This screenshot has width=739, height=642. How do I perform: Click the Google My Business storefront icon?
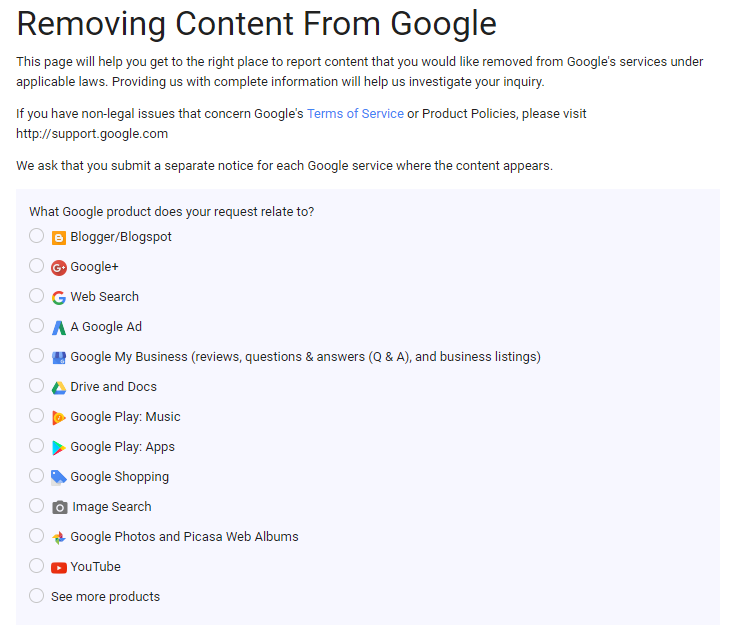click(x=59, y=358)
